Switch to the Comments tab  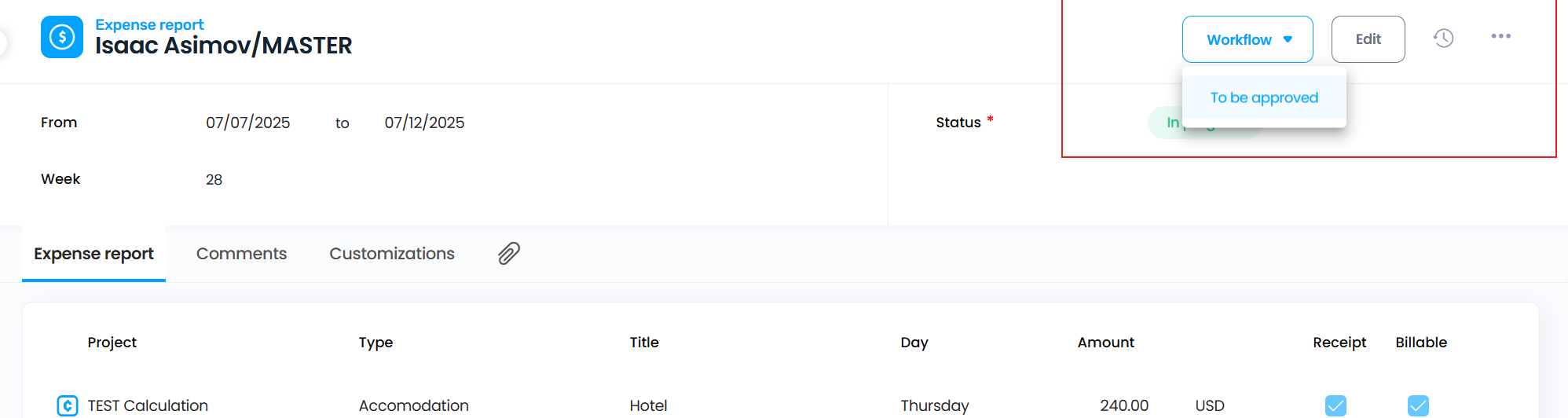point(241,254)
